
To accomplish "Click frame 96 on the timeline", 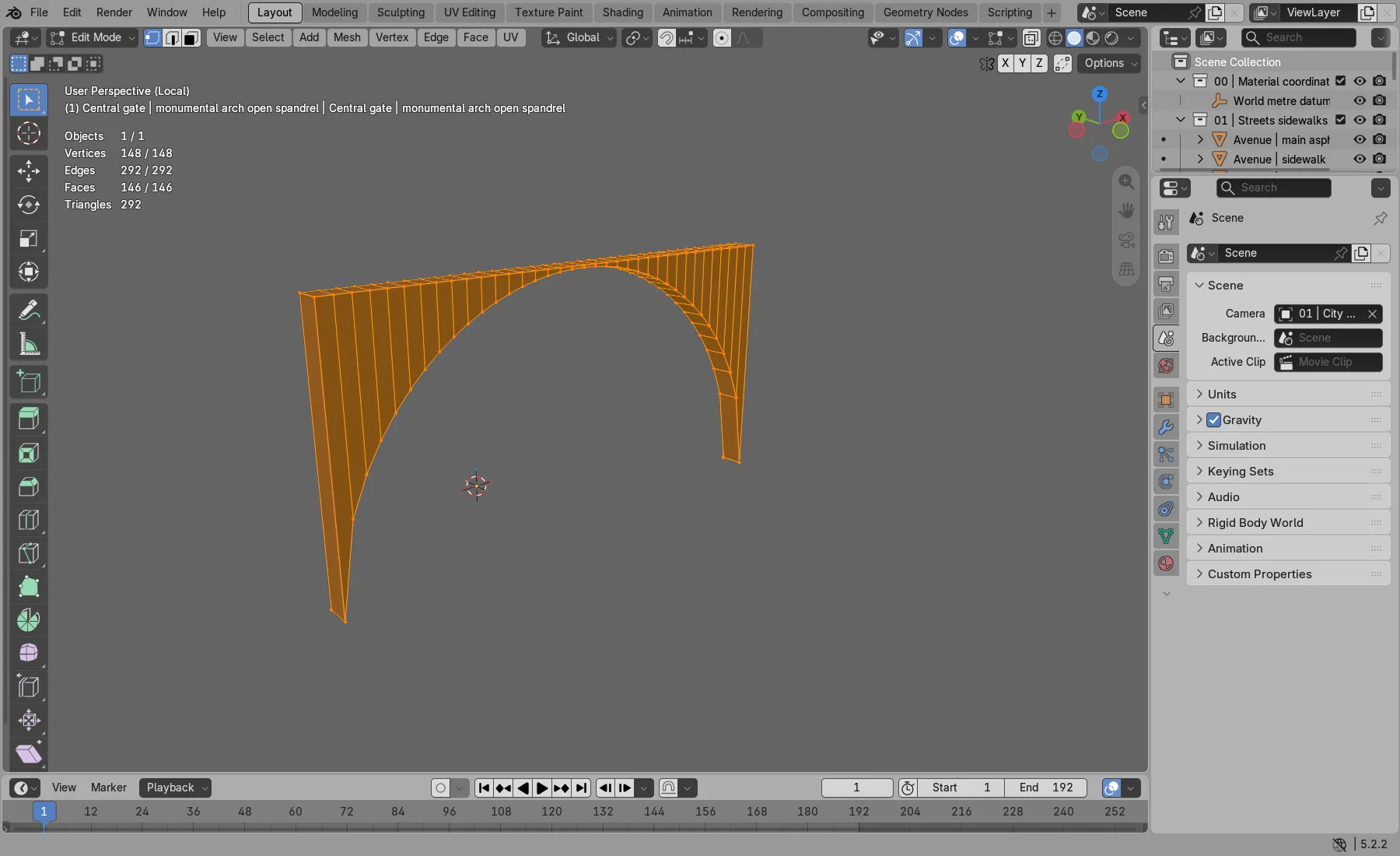I will 450,811.
